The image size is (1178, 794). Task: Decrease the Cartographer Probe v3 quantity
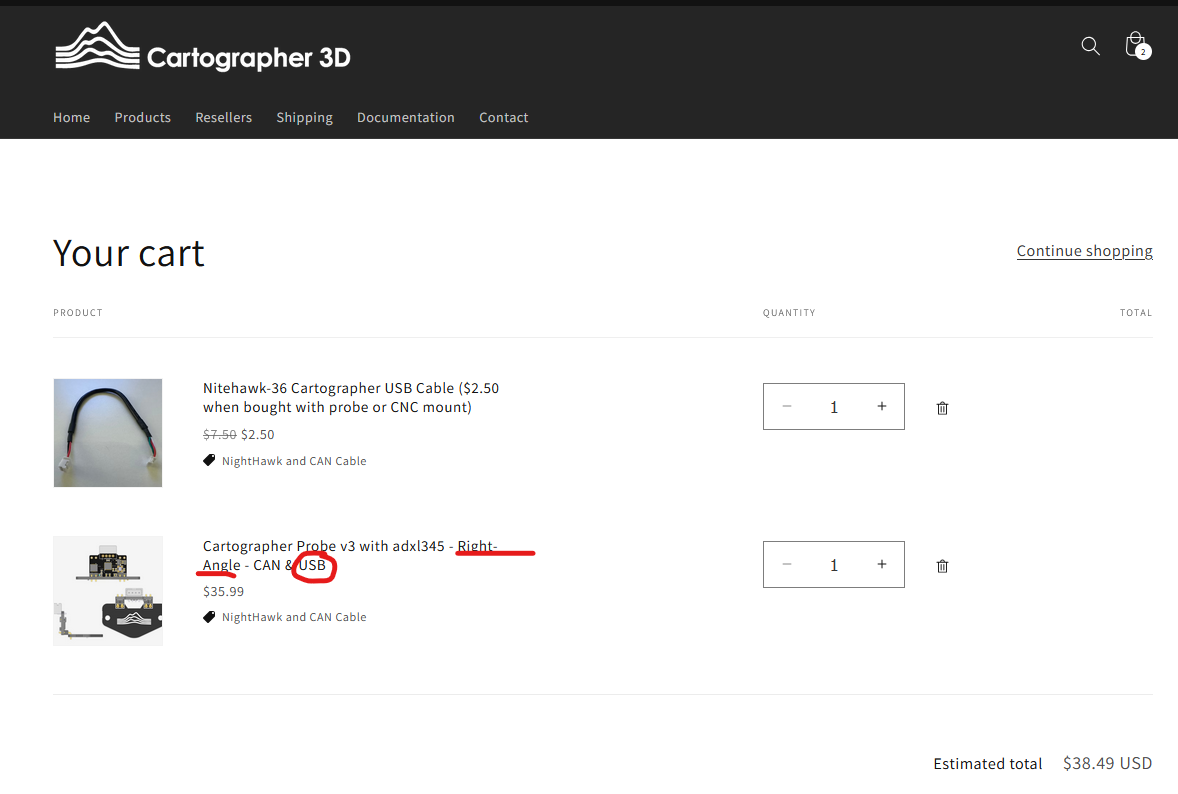coord(787,564)
